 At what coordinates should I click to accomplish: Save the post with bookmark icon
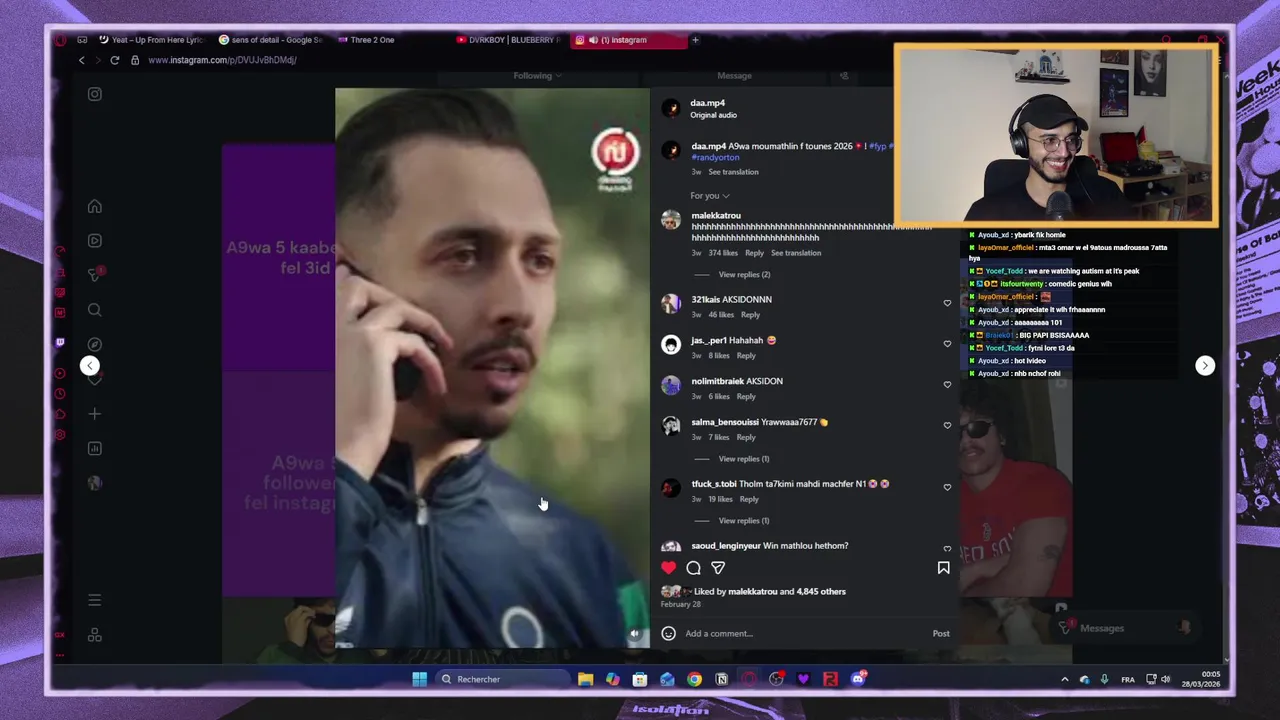943,568
